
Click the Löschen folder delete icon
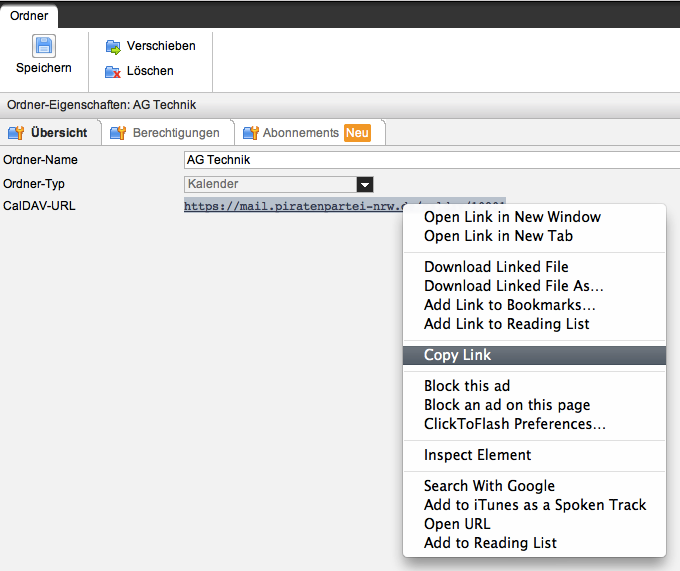[x=113, y=71]
